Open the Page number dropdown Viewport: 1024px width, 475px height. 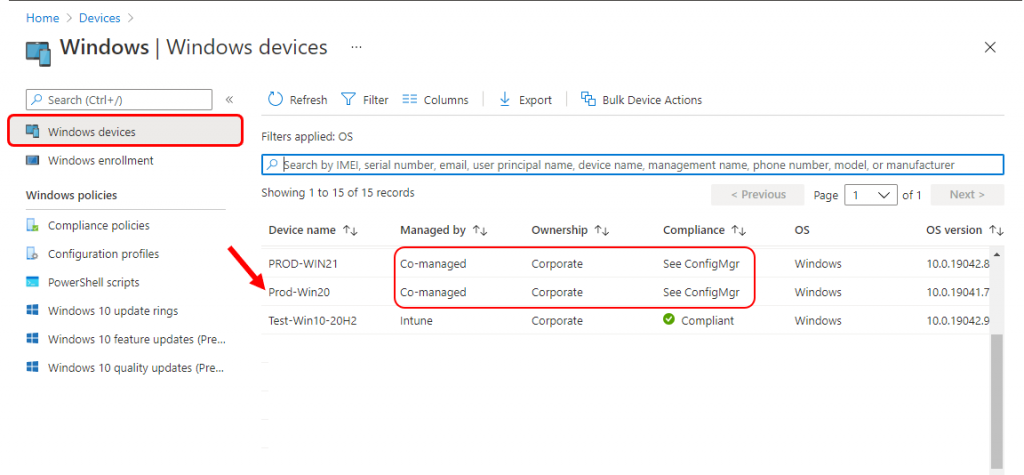871,195
